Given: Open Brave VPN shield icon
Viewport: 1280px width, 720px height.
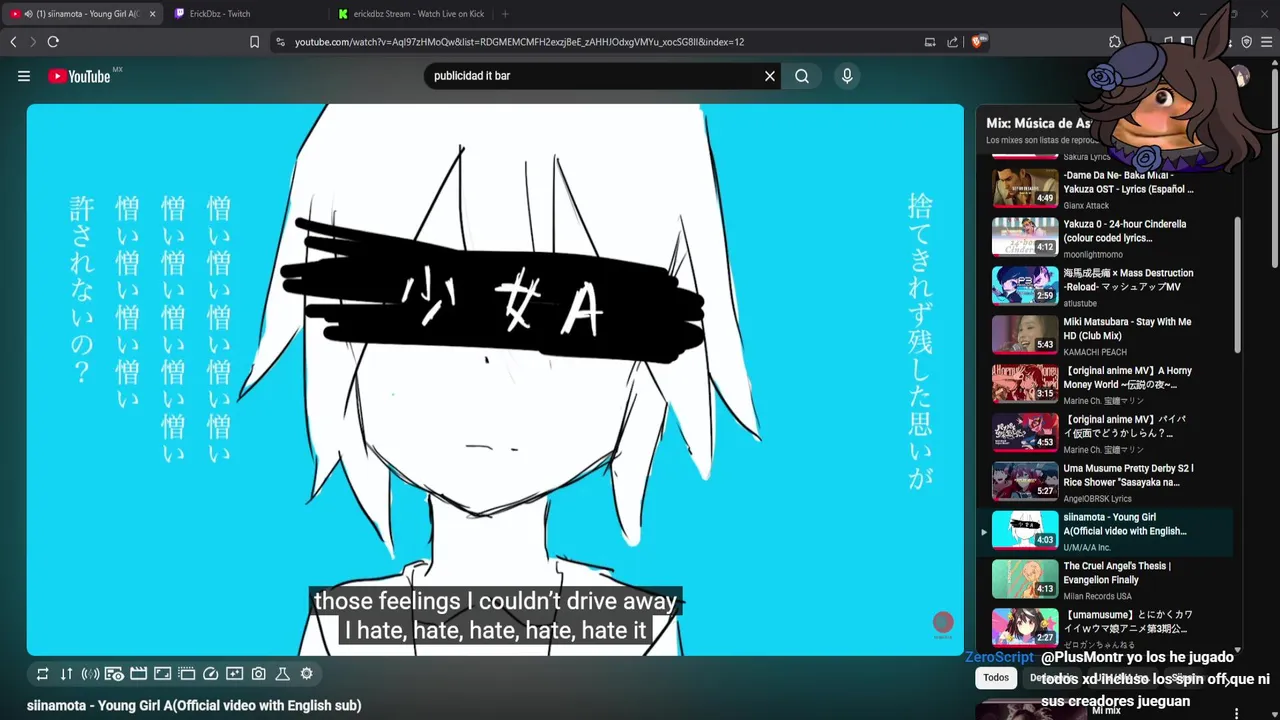Looking at the screenshot, I should point(1246,42).
